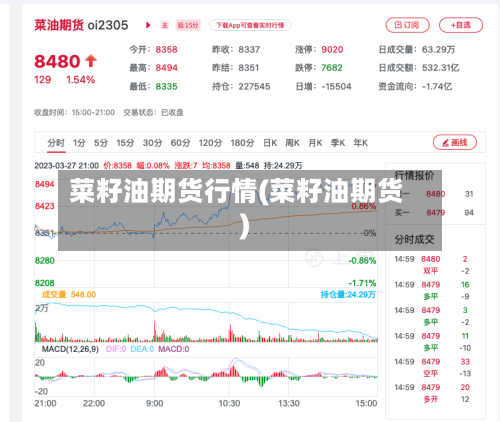Add to watchlist with +自选 button
500x422 pixels.
461,25
